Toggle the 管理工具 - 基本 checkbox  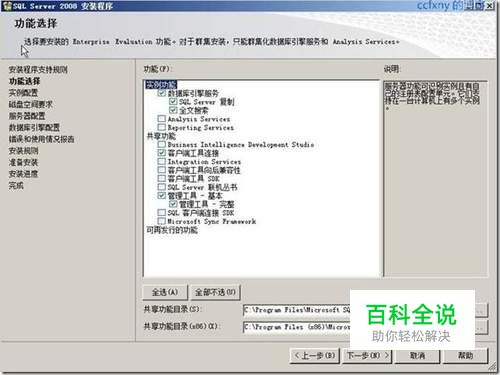pos(162,196)
